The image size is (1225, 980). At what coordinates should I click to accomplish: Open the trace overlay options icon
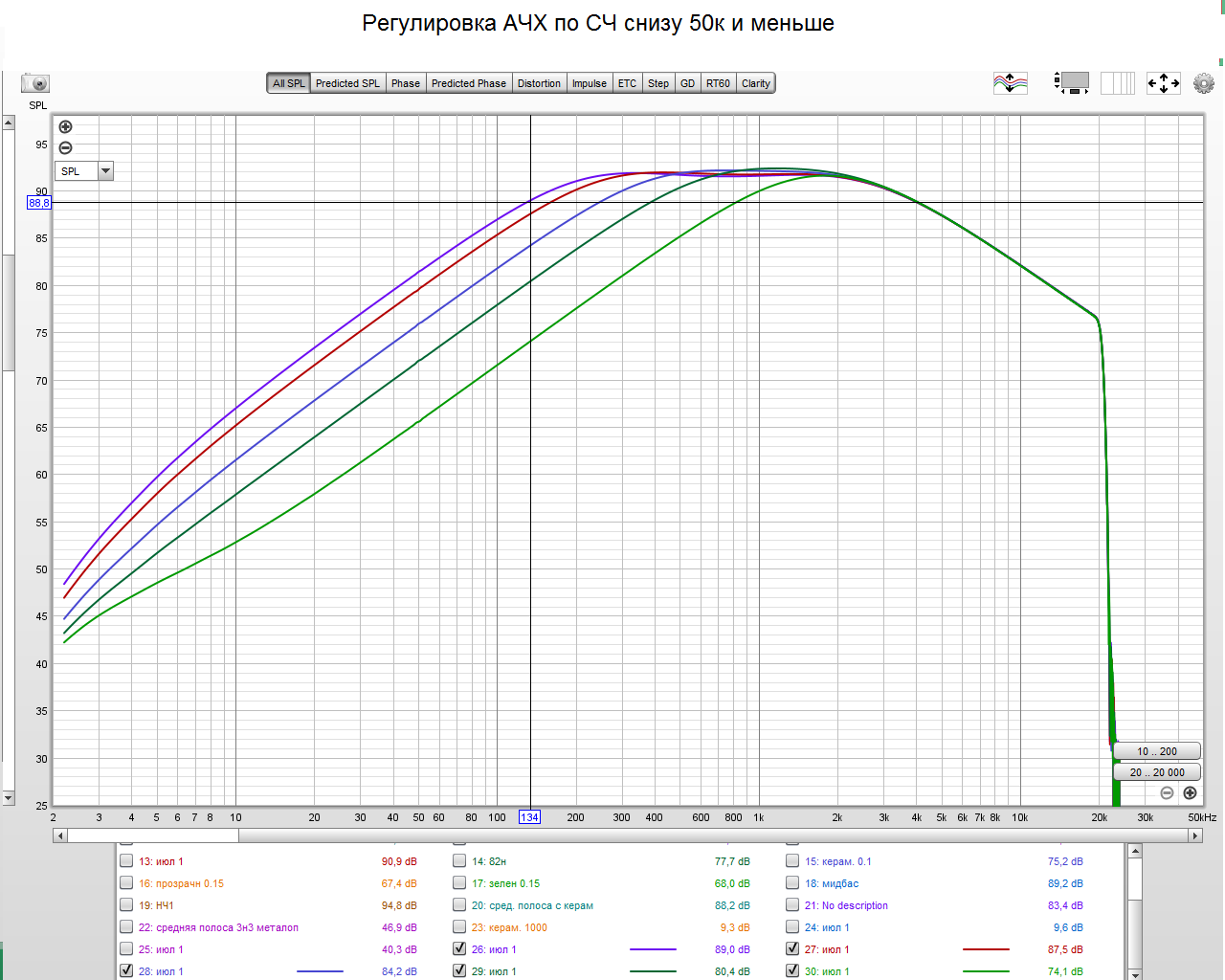tap(1011, 83)
